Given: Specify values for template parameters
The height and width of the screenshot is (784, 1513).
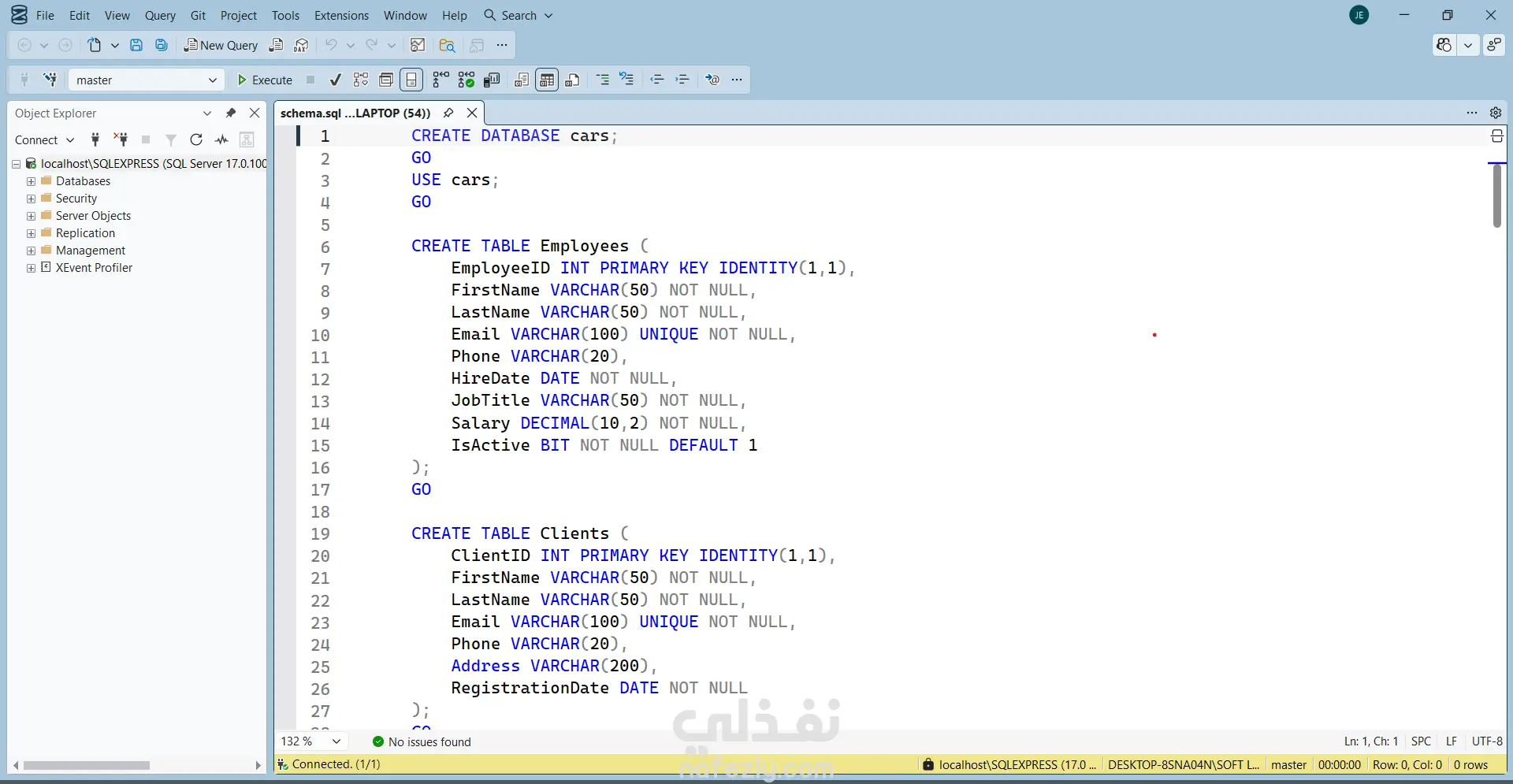Looking at the screenshot, I should click(x=712, y=80).
